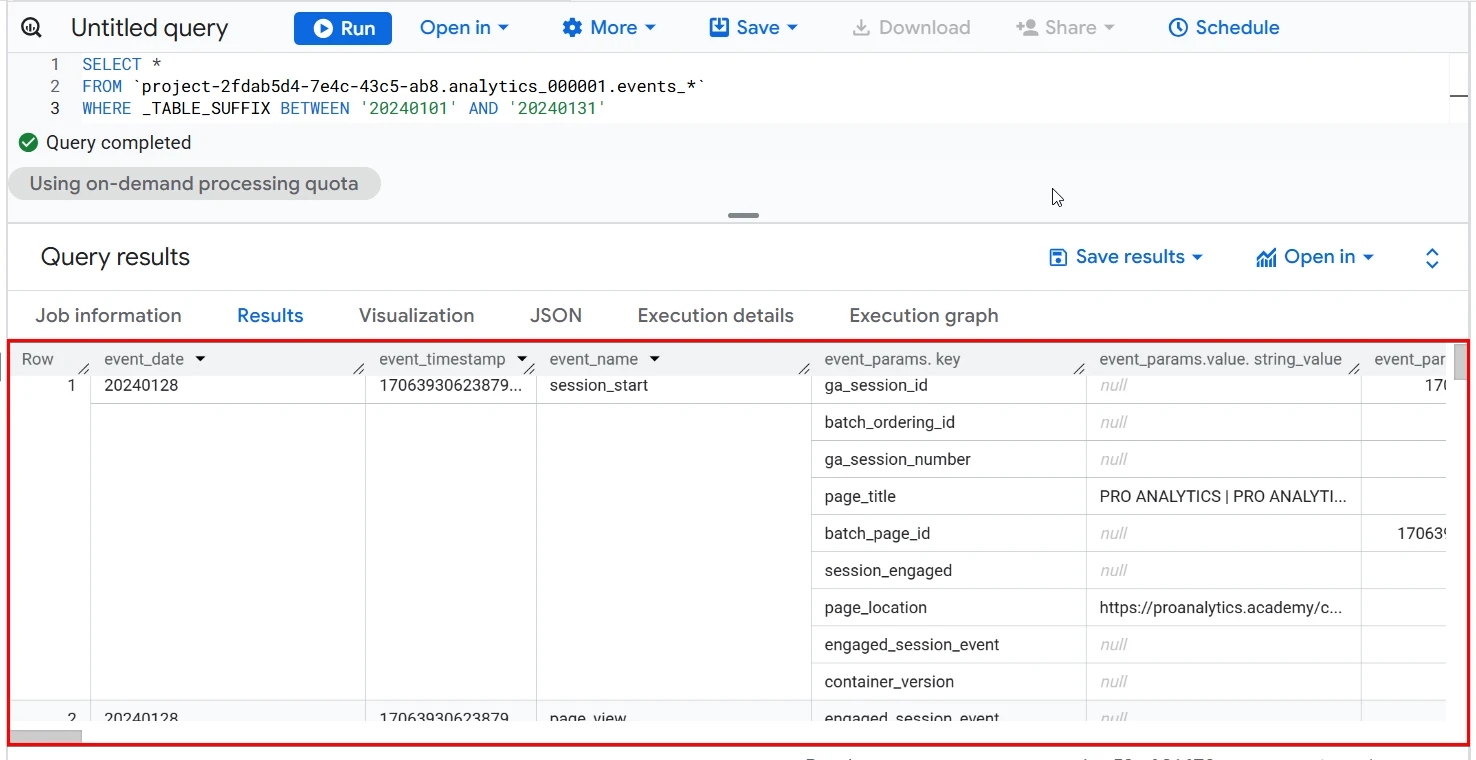Expand or collapse the results pane
Viewport: 1476px width, 760px height.
[1432, 258]
